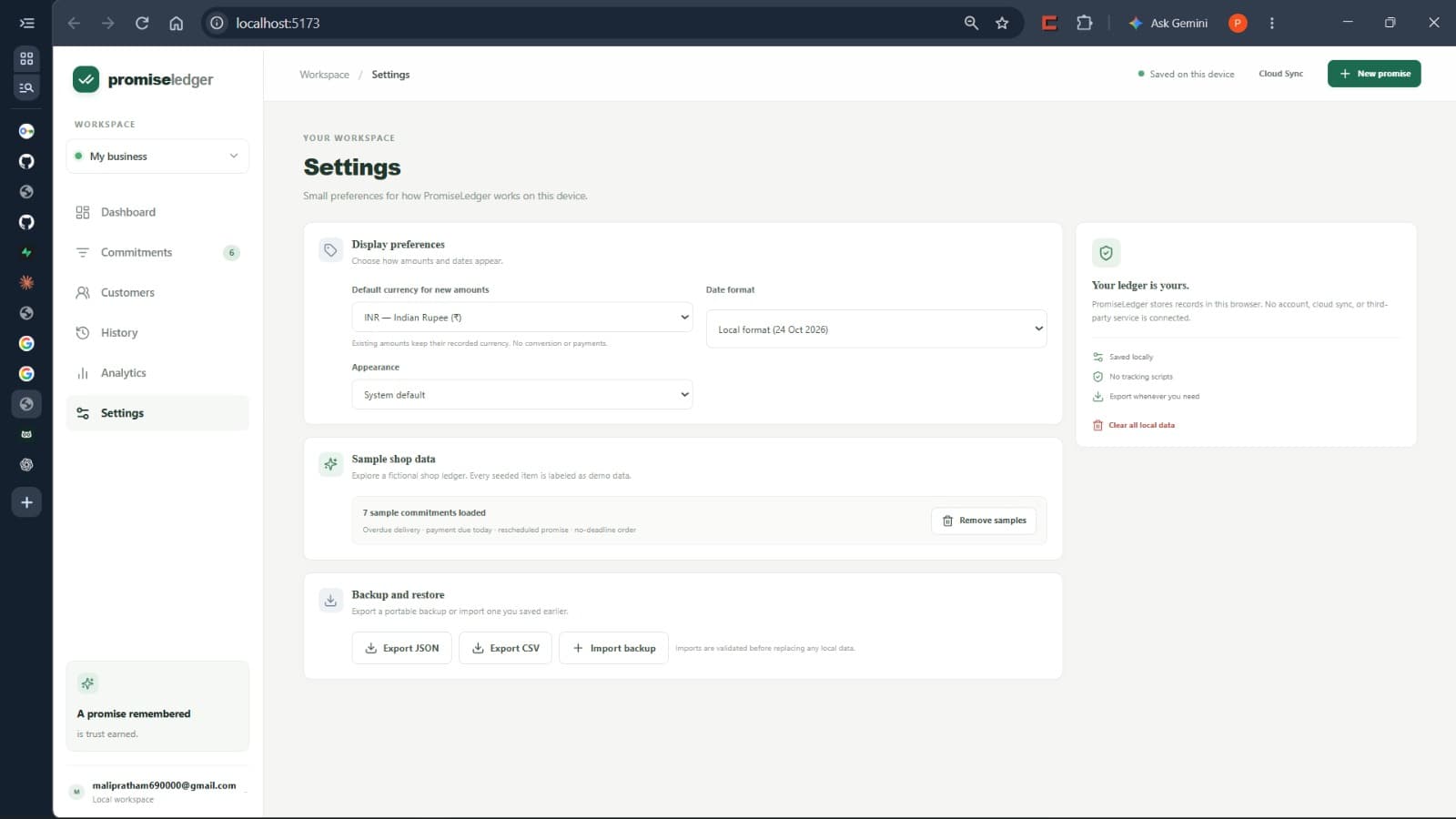Click Ask Gemini in browser toolbar
This screenshot has width=1456, height=819.
[1168, 23]
